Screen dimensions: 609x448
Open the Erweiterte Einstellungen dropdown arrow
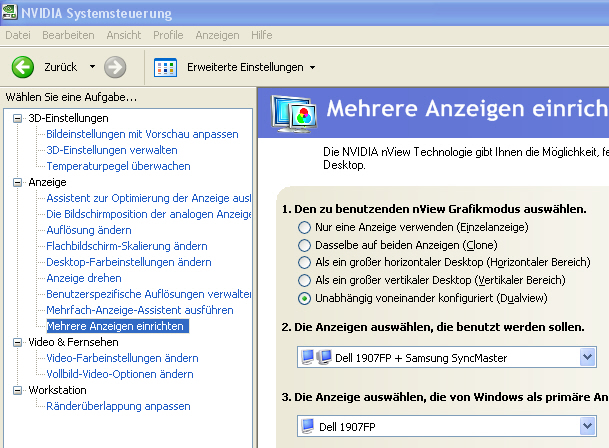pos(312,68)
